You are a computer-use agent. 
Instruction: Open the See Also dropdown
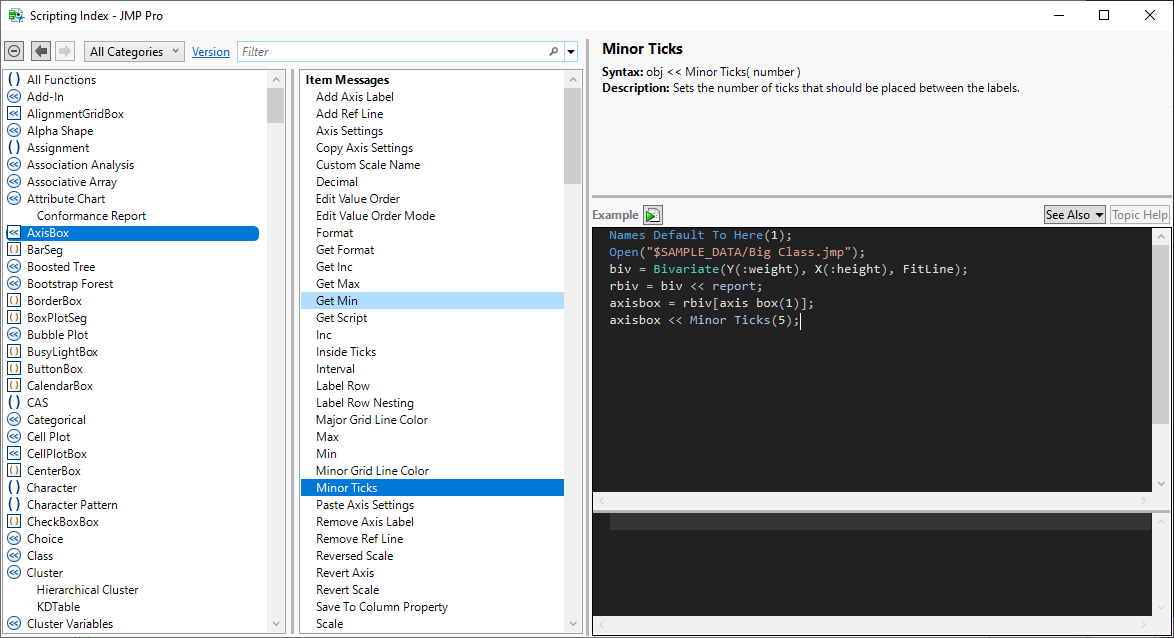tap(1074, 215)
